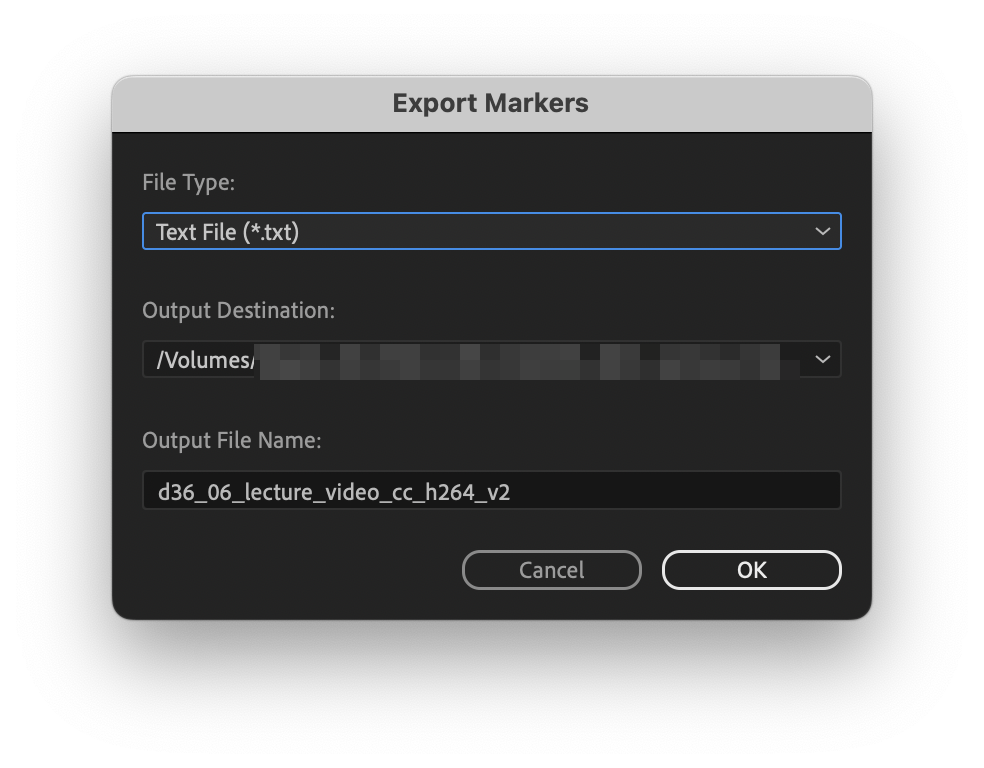Viewport: 984px width, 768px height.
Task: Confirm the export by clicking OK
Action: (751, 570)
